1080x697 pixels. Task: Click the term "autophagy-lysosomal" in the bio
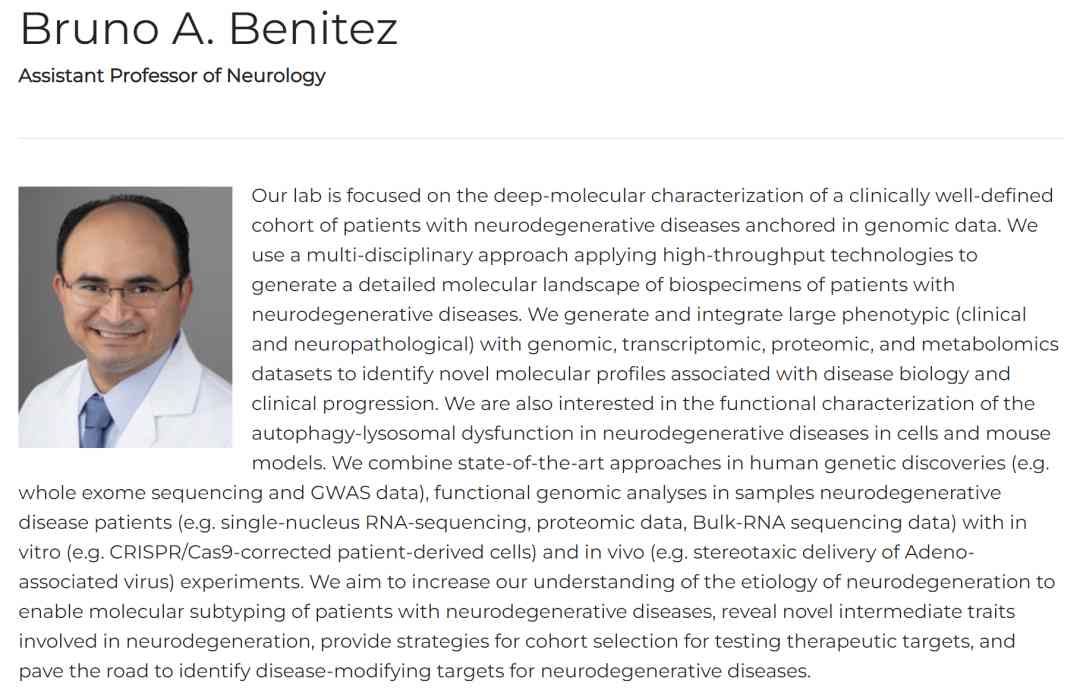tap(343, 433)
